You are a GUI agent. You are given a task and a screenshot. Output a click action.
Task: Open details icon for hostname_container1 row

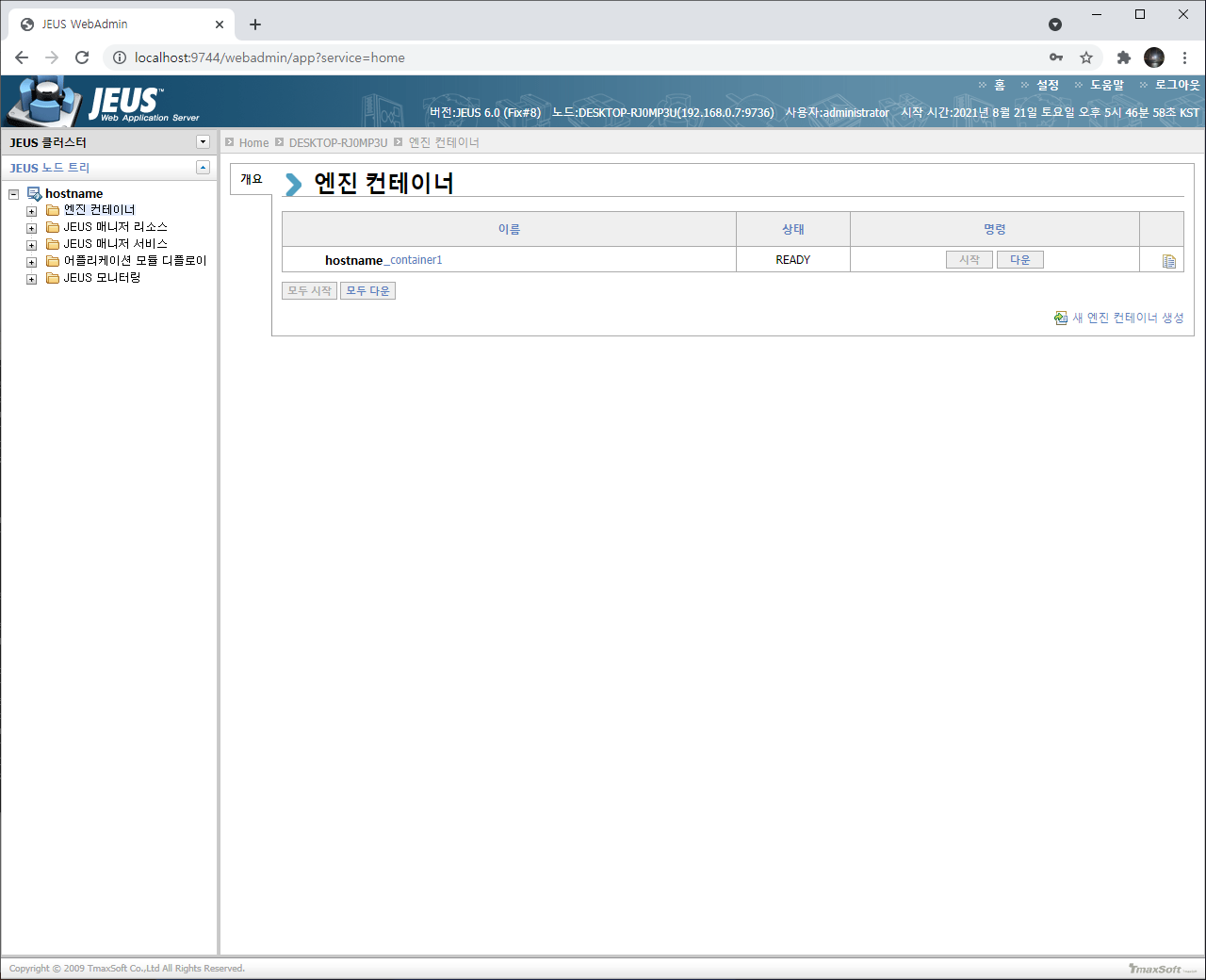tap(1168, 261)
